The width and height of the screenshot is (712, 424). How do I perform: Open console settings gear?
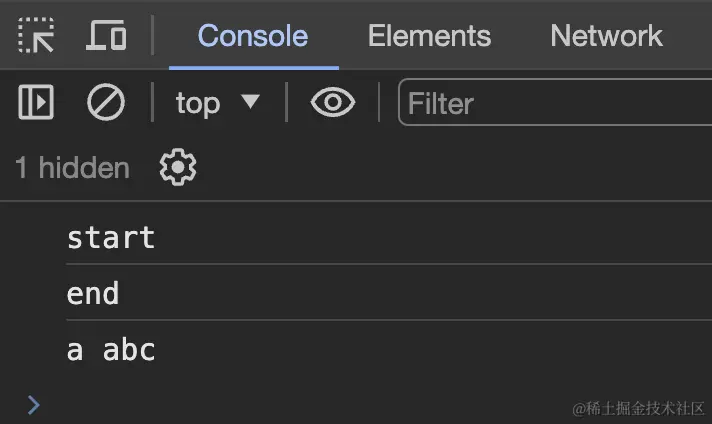tap(178, 168)
